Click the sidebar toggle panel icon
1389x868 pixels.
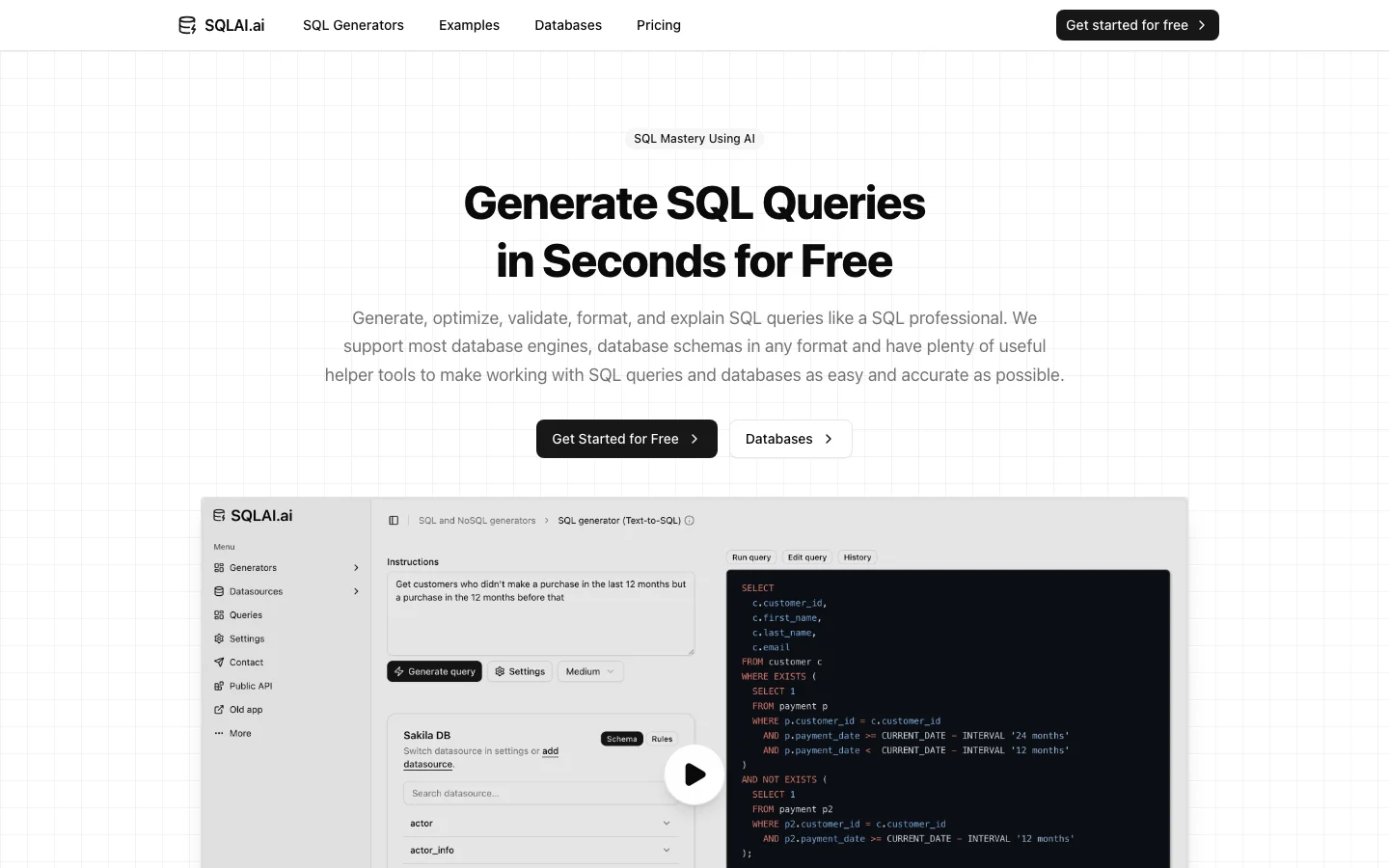tap(394, 521)
